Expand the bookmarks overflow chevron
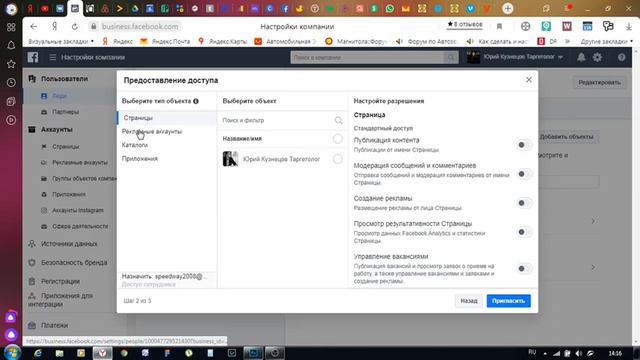The image size is (640, 360). 567,41
